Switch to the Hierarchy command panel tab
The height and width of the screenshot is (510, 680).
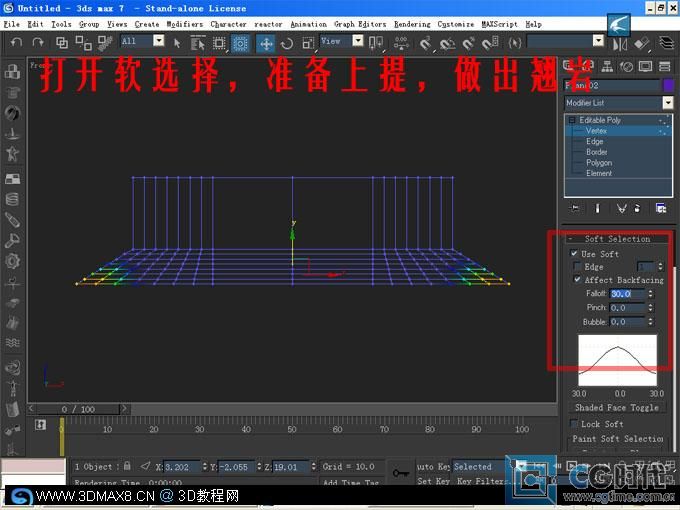[x=607, y=66]
